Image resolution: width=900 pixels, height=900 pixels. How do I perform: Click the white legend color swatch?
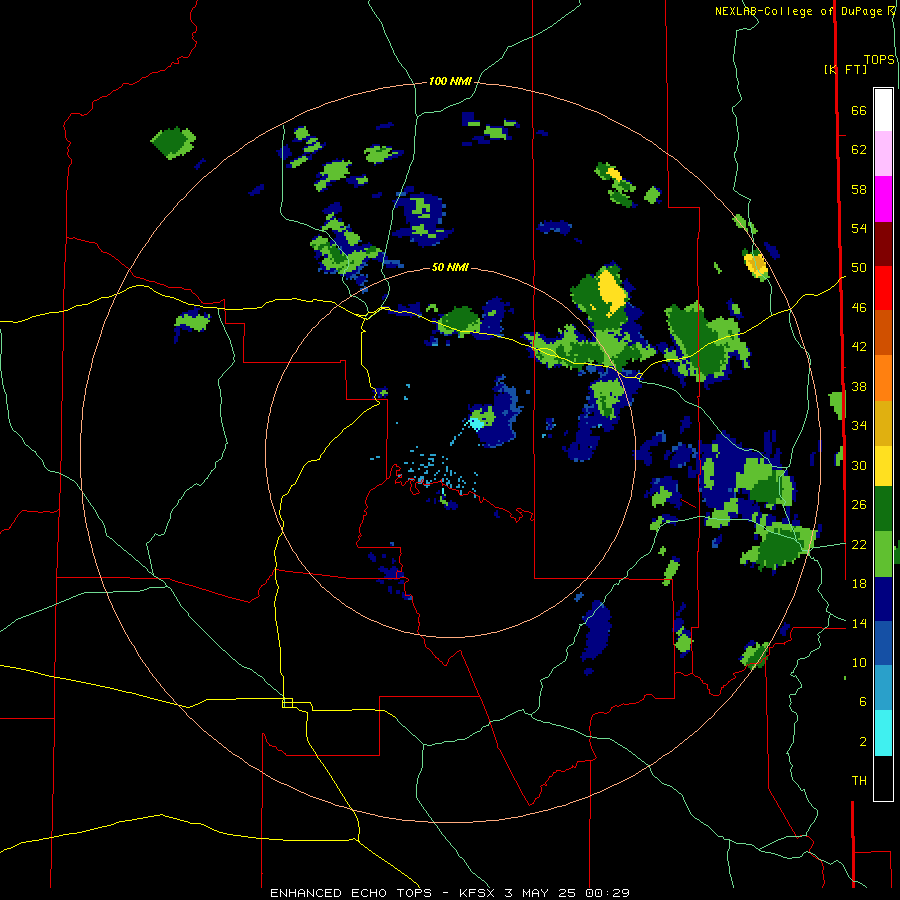coord(883,110)
